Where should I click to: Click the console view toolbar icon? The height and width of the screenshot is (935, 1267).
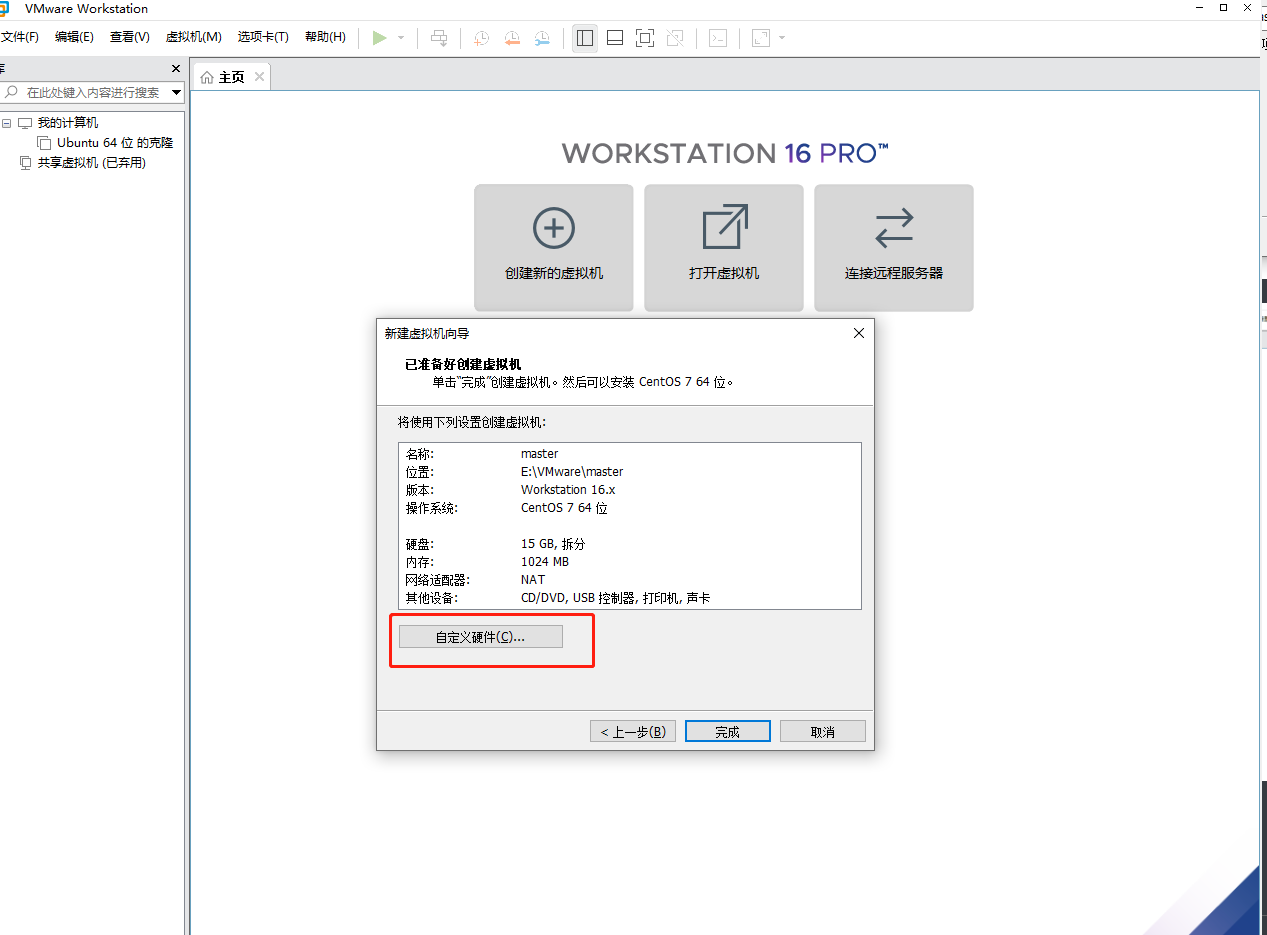(717, 38)
